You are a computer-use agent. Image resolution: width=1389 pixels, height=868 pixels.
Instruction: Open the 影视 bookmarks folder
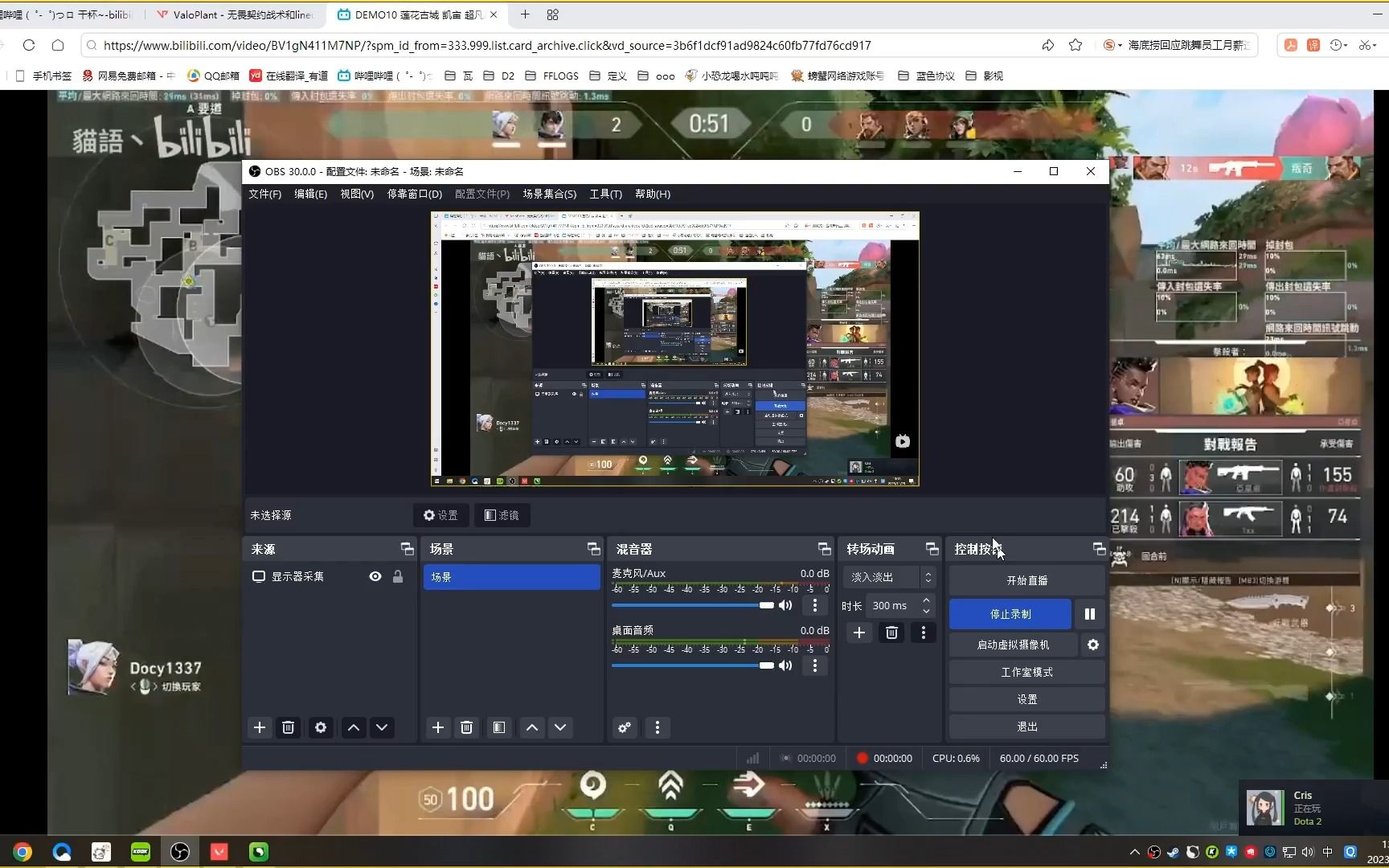984,76
